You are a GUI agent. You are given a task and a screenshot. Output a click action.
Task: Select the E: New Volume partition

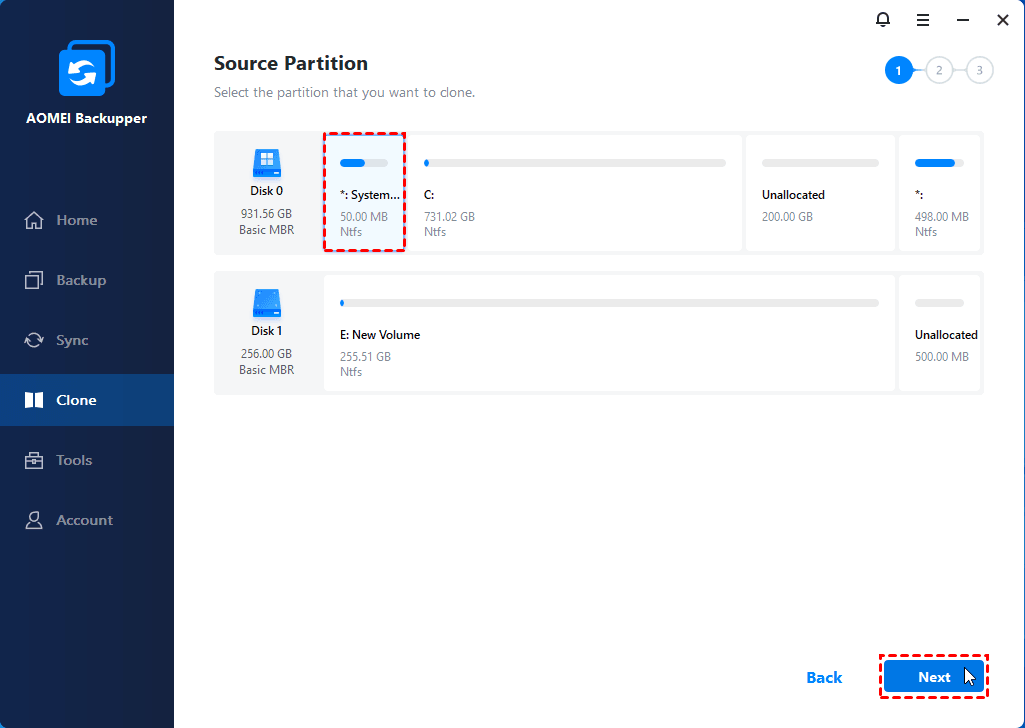pos(609,335)
